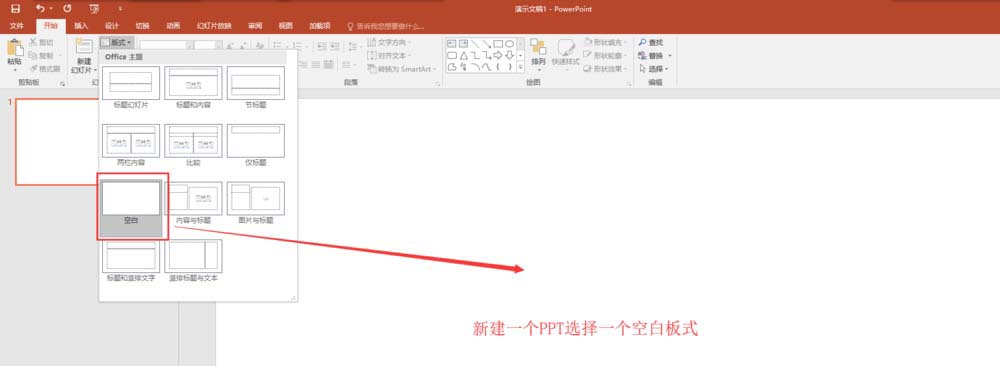This screenshot has width=1000, height=366.
Task: Select the 比较 (Comparison) layout
Action: click(x=193, y=145)
